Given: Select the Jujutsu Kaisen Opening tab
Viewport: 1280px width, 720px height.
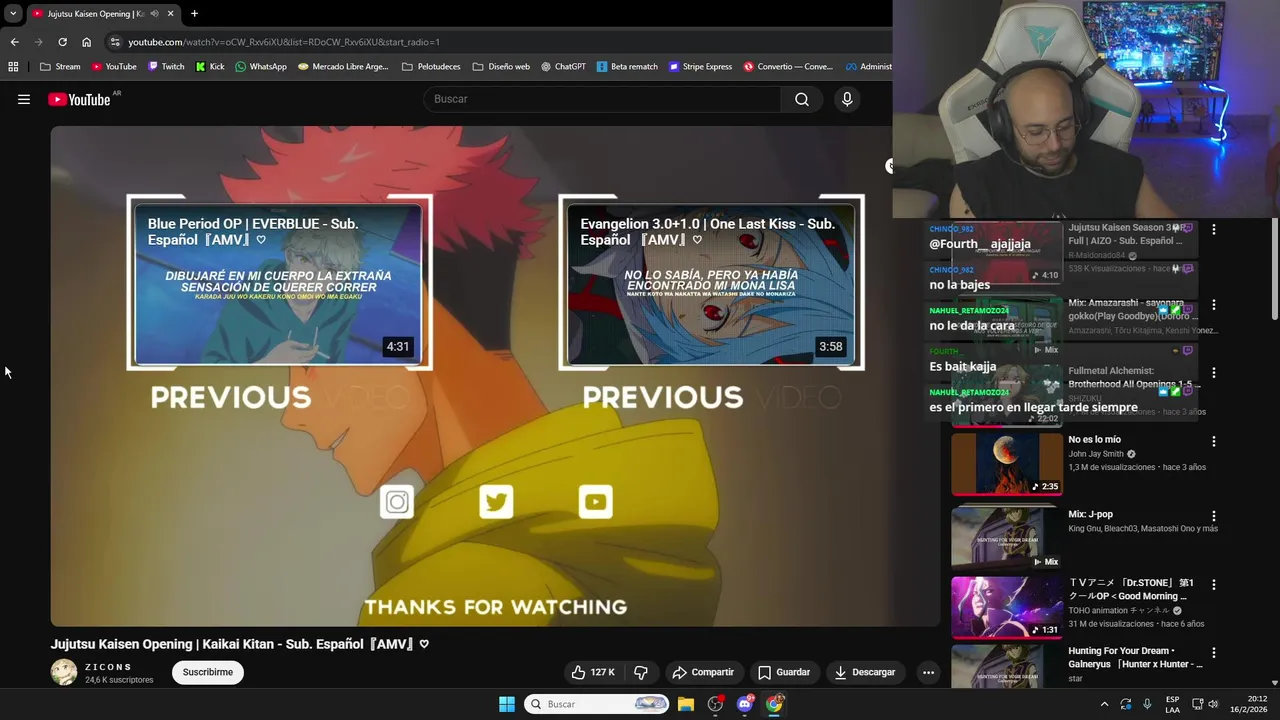Looking at the screenshot, I should [103, 13].
